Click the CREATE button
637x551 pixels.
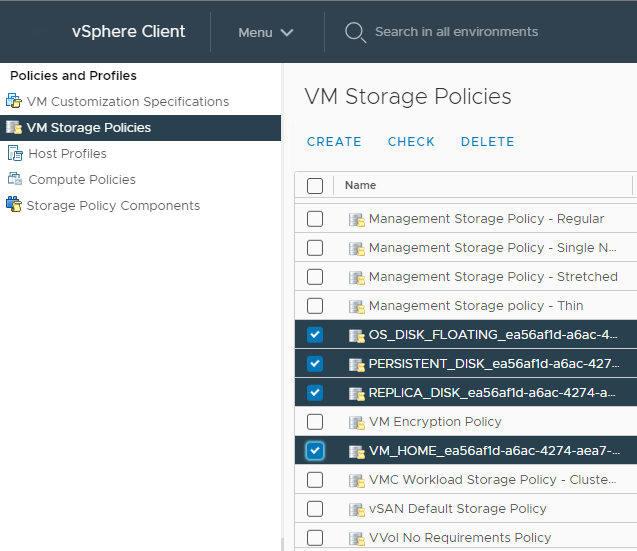pos(334,142)
